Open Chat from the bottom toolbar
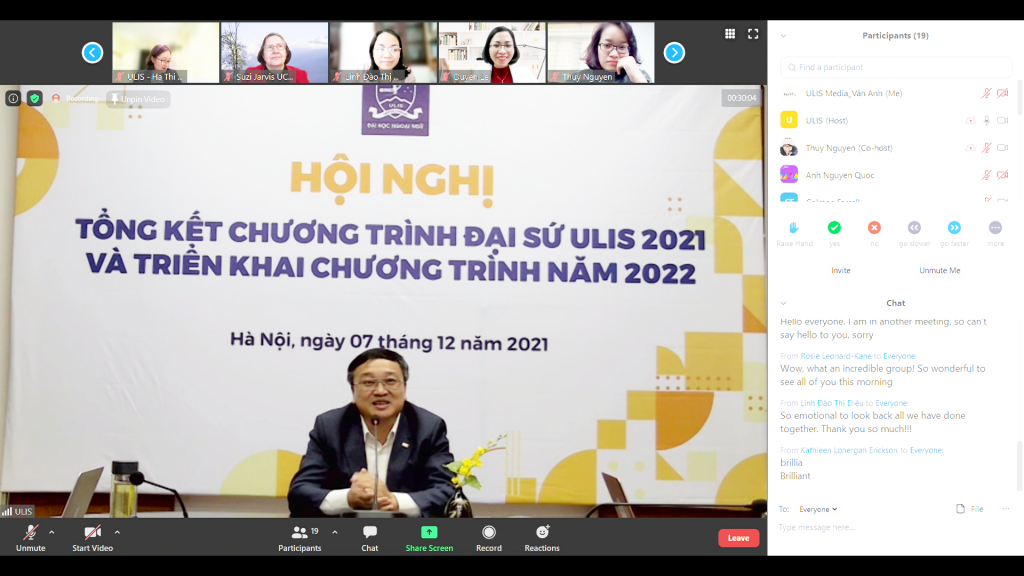Image resolution: width=1024 pixels, height=576 pixels. 370,538
